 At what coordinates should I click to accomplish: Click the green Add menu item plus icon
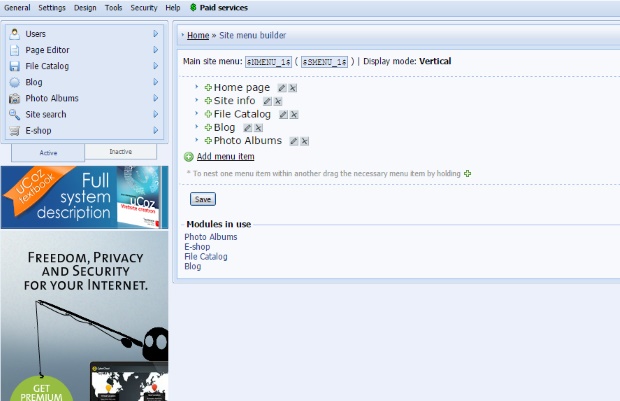coord(189,157)
